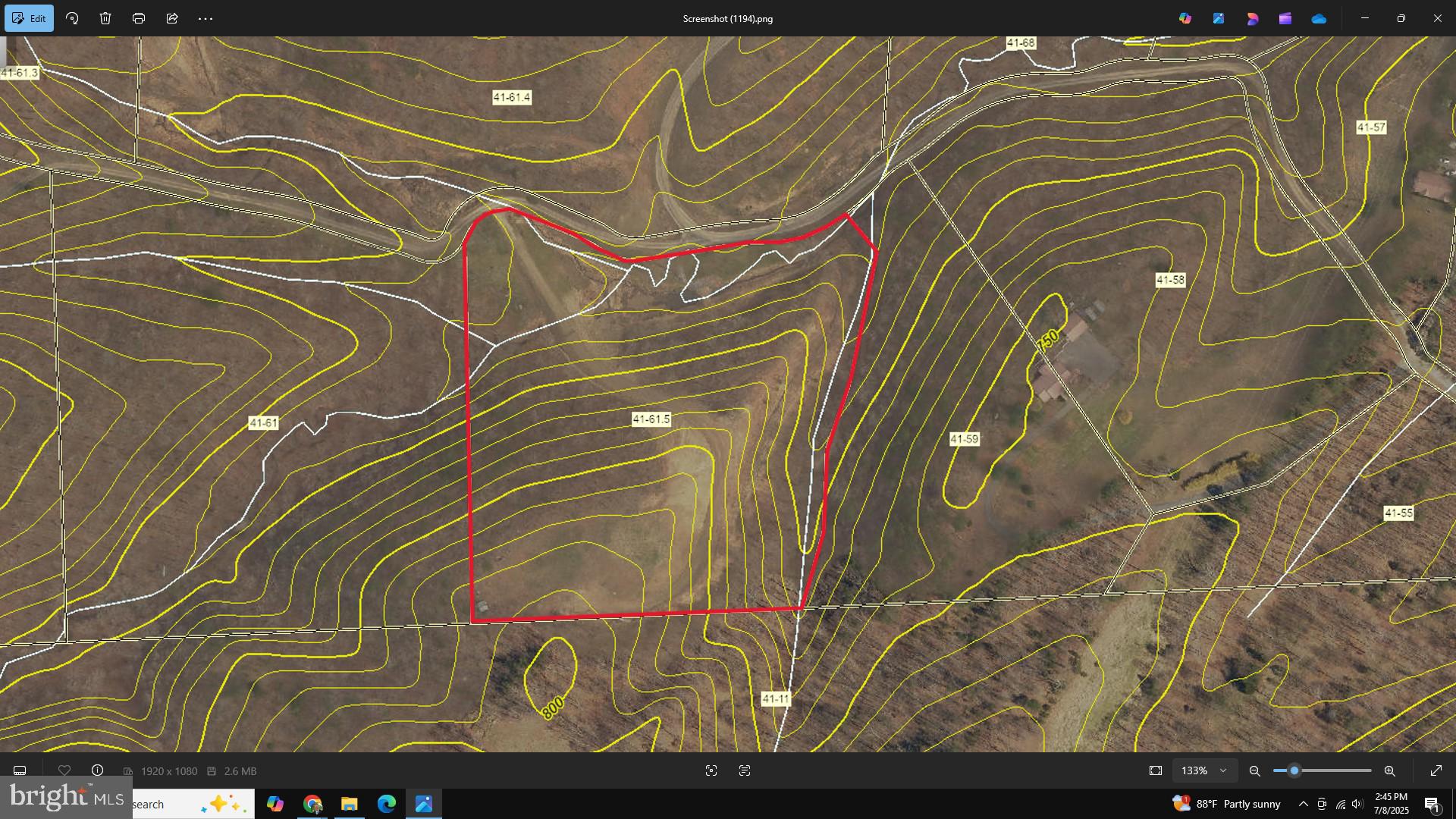Start visual search scan icon
The image size is (1456, 819).
pyautogui.click(x=711, y=770)
